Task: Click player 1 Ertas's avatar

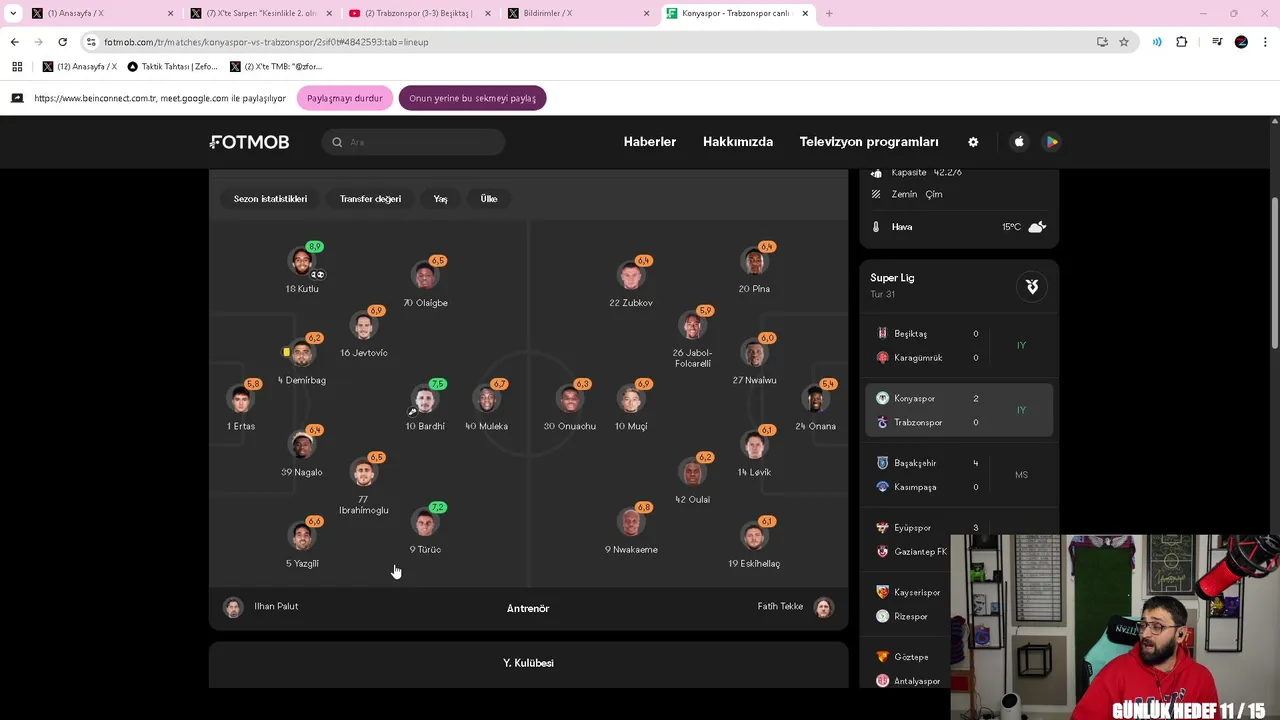Action: (x=241, y=400)
